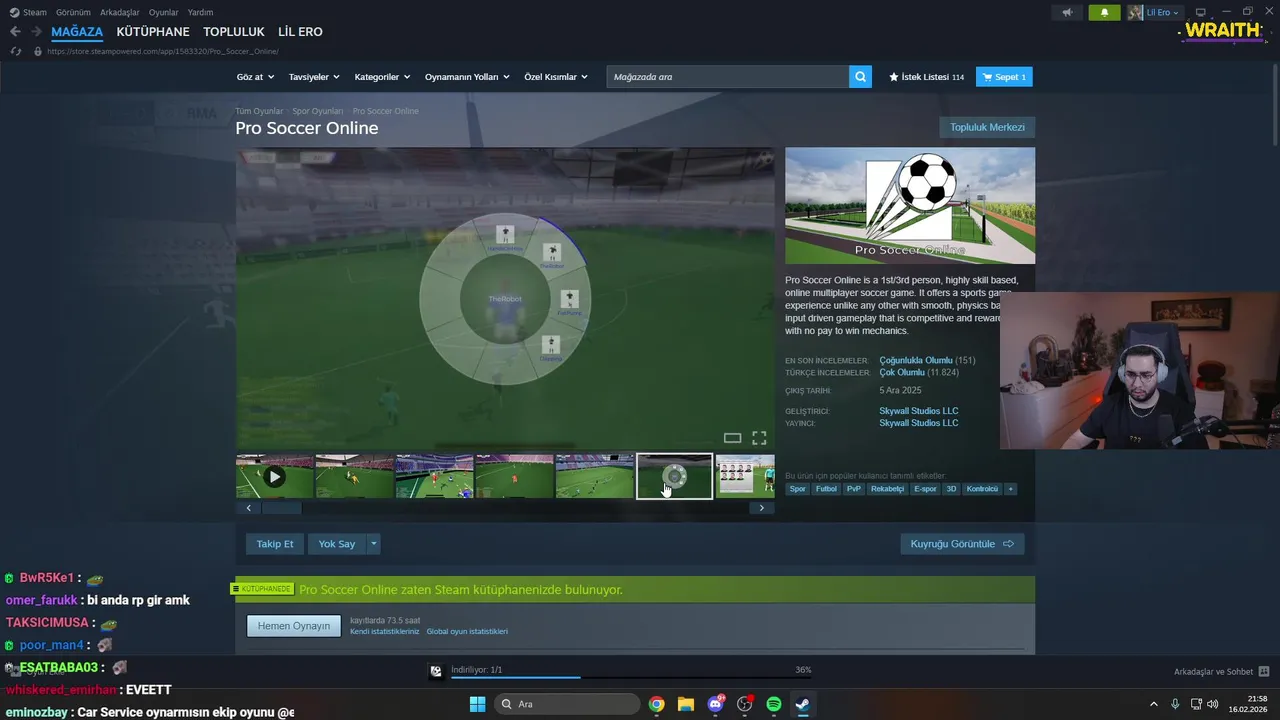Open the Steam menu

coord(28,12)
